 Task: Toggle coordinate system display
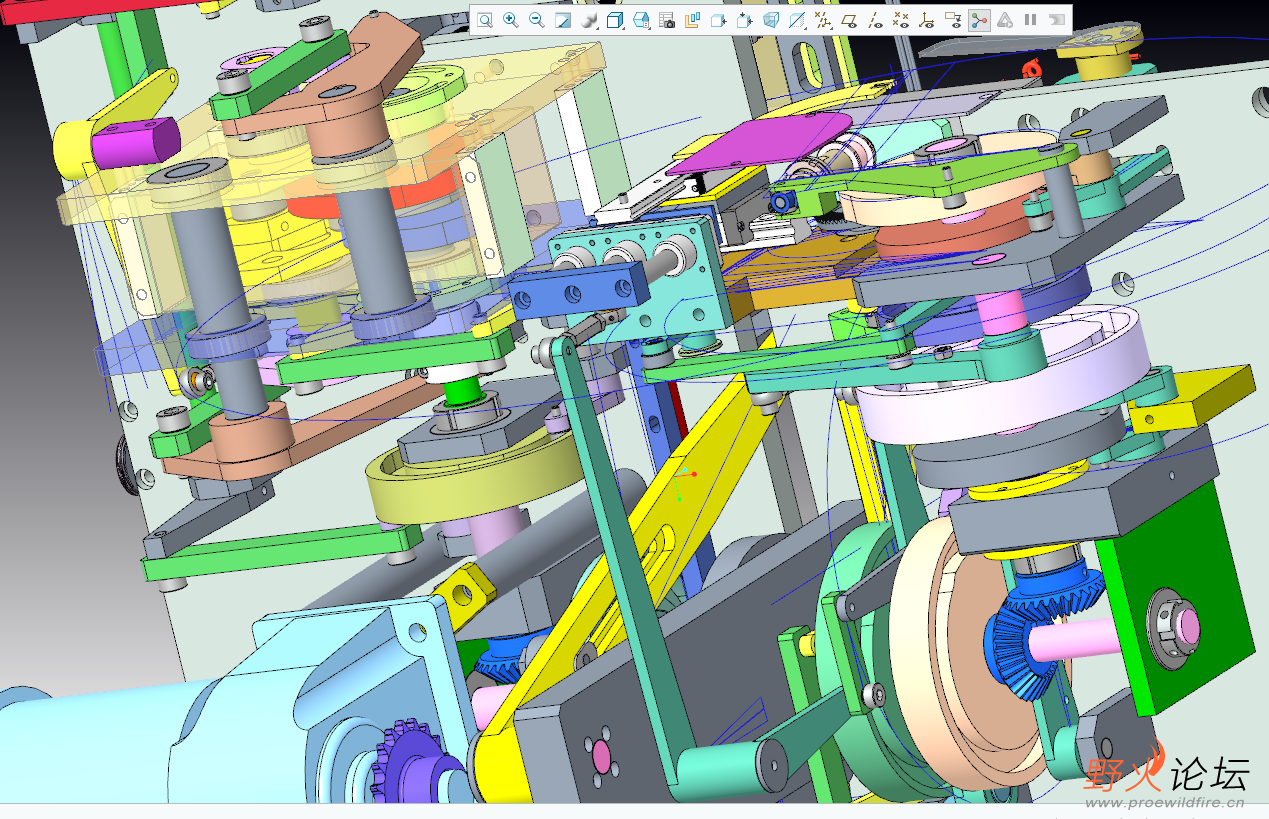pyautogui.click(x=927, y=20)
